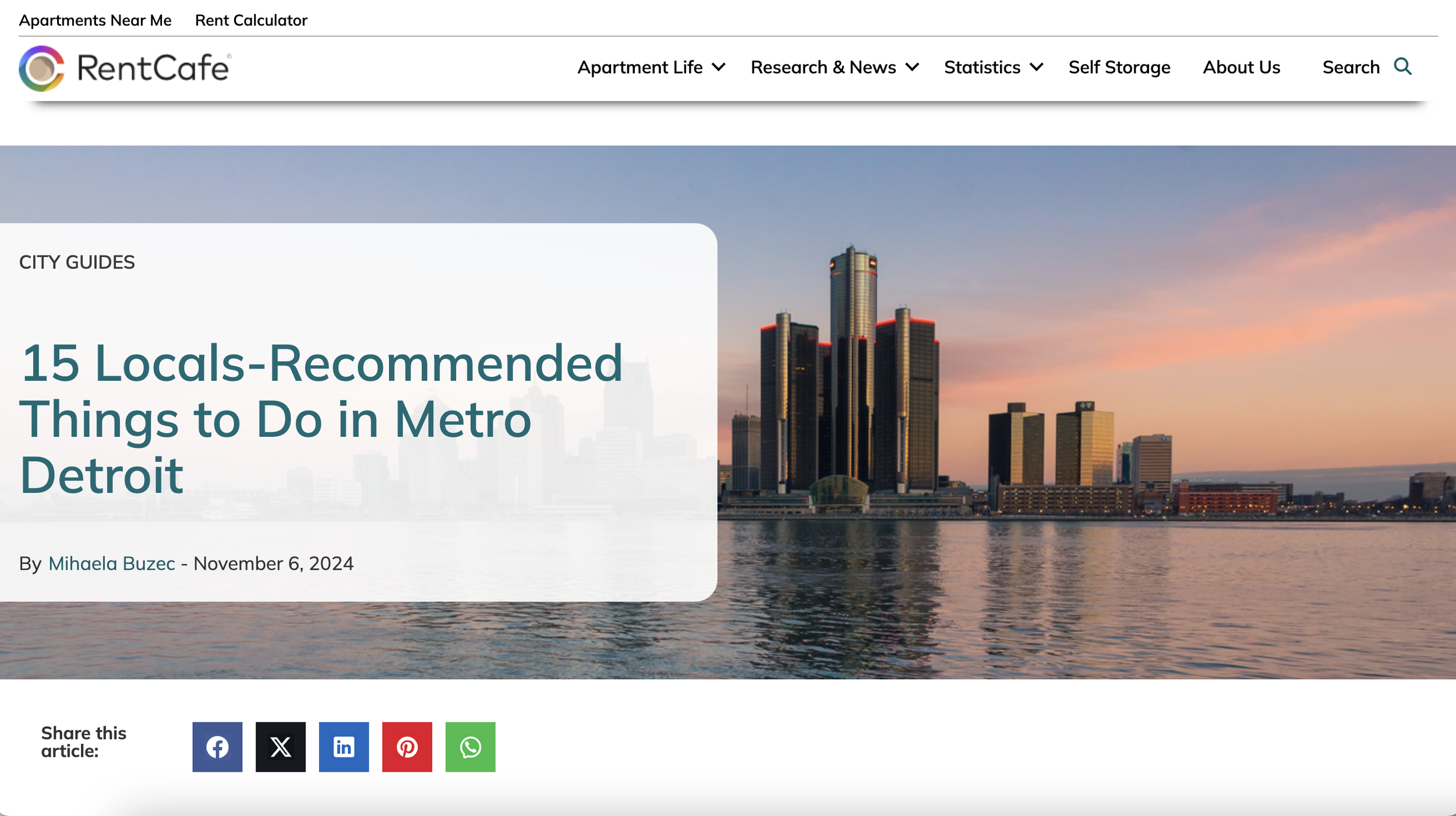1456x816 pixels.
Task: Share article on Facebook
Action: 217,747
